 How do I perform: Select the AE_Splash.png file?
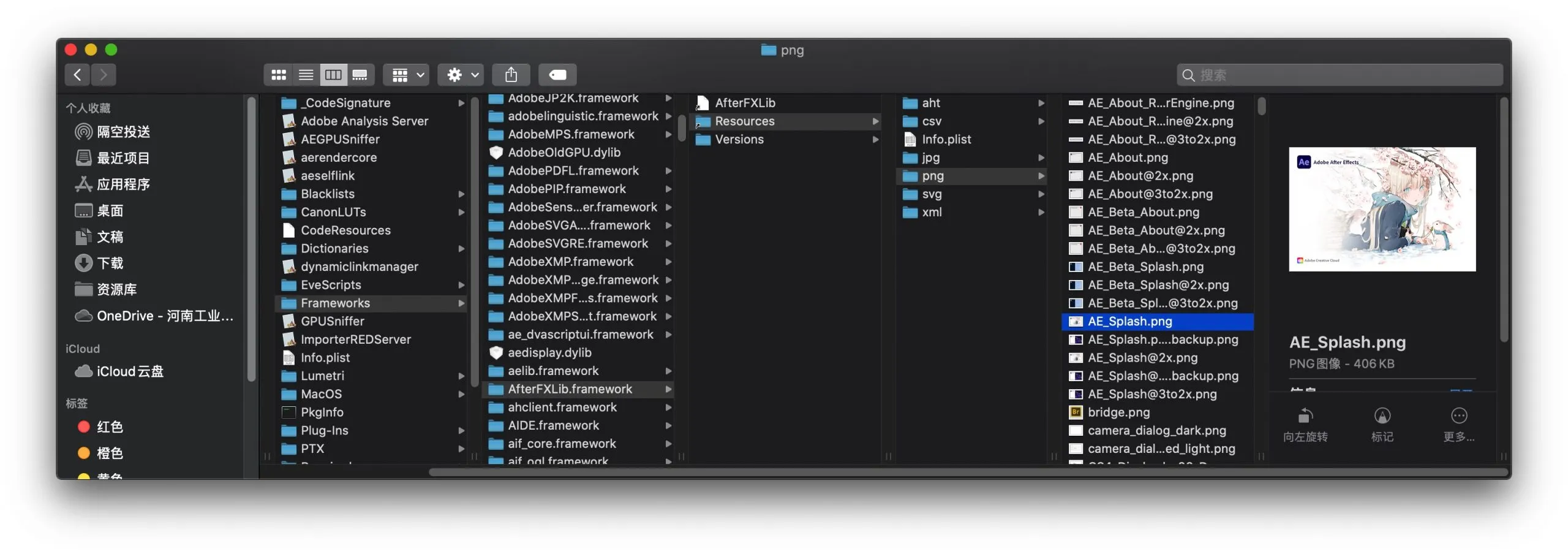point(1157,322)
